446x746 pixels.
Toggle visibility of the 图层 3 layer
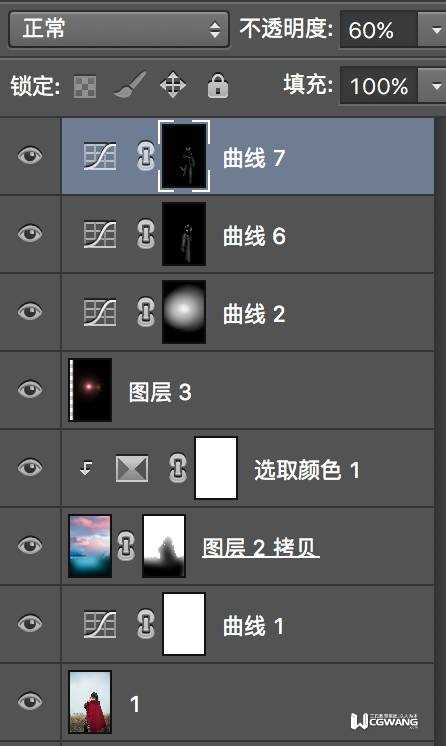30,390
